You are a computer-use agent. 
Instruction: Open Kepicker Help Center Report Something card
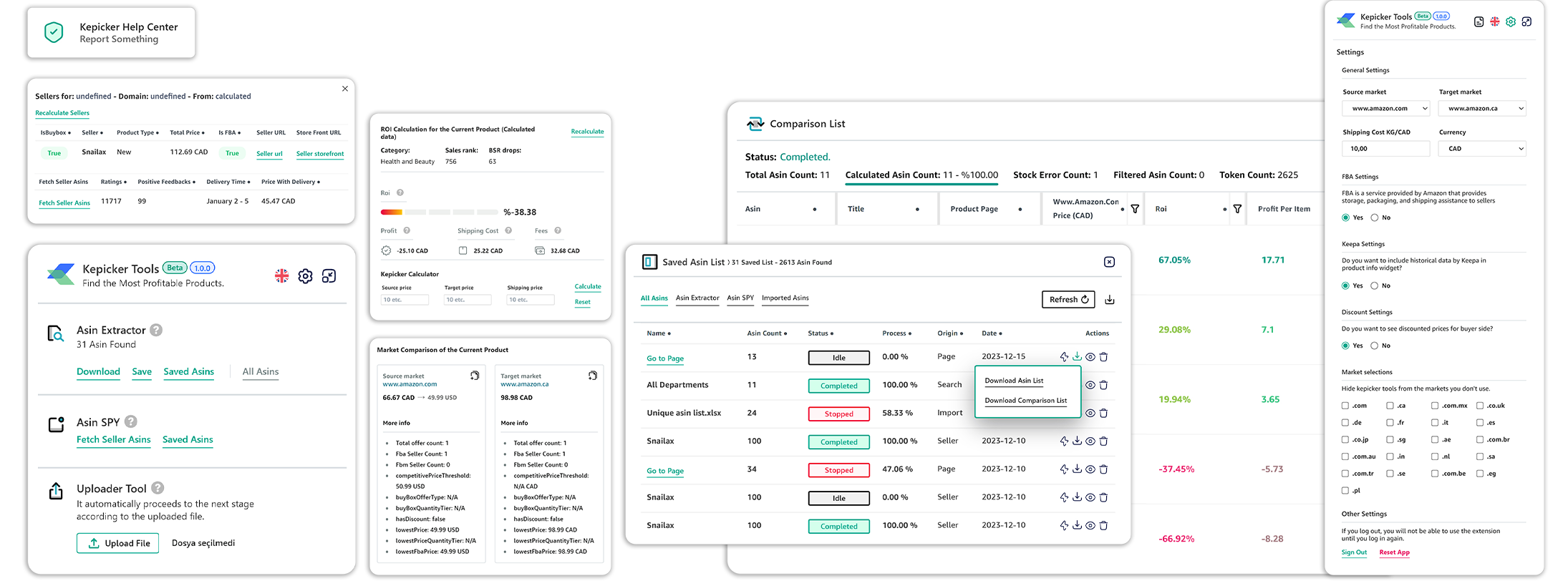point(111,33)
